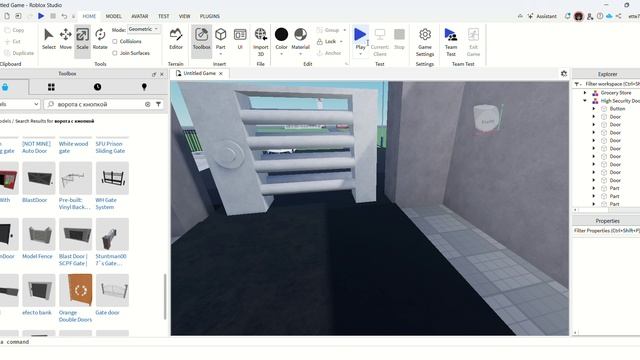Select BlastDoor asset thumbnail
This screenshot has width=640, height=360.
[39, 178]
